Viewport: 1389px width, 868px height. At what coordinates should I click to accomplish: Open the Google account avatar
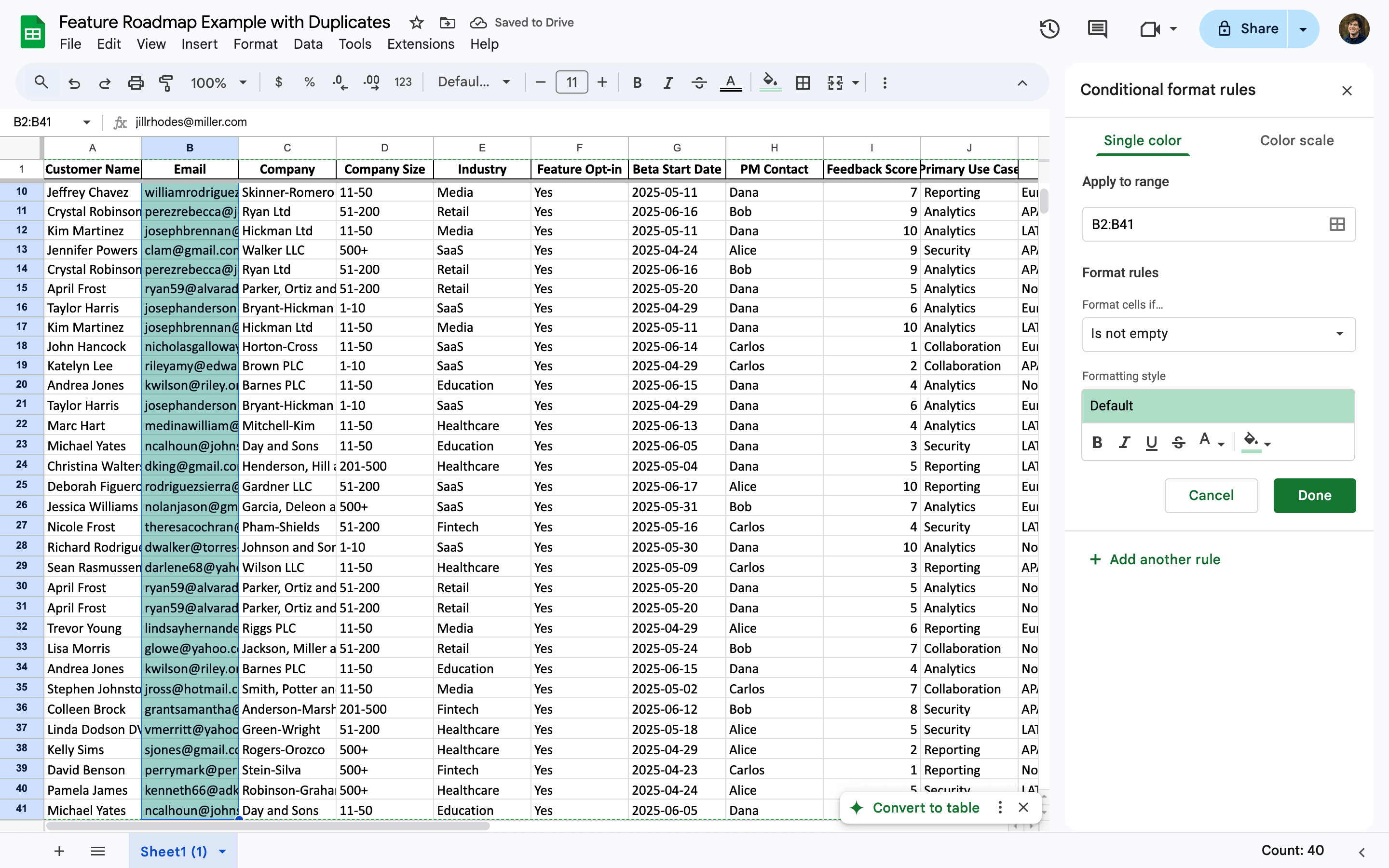pos(1353,29)
